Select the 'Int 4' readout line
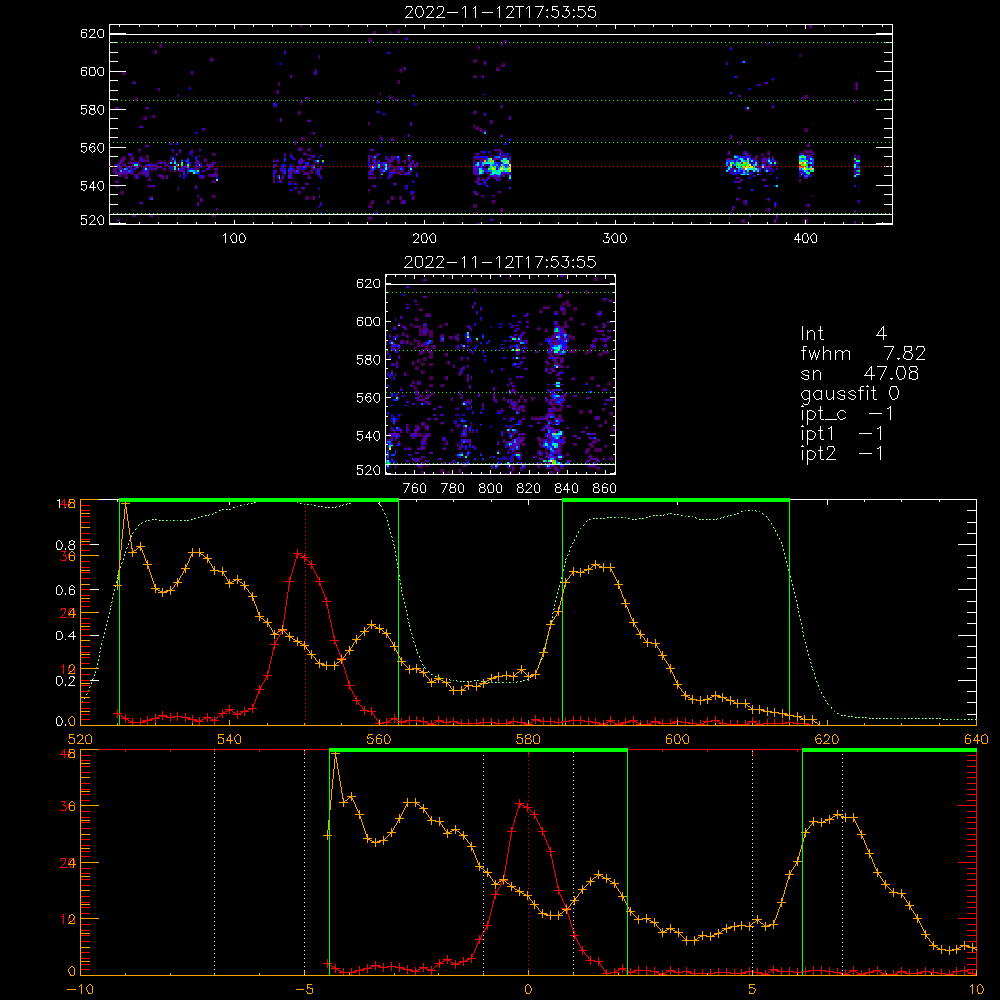Image resolution: width=1000 pixels, height=1000 pixels. [843, 334]
